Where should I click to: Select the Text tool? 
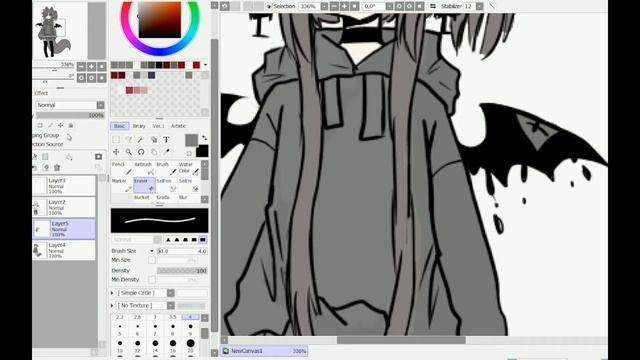click(166, 140)
